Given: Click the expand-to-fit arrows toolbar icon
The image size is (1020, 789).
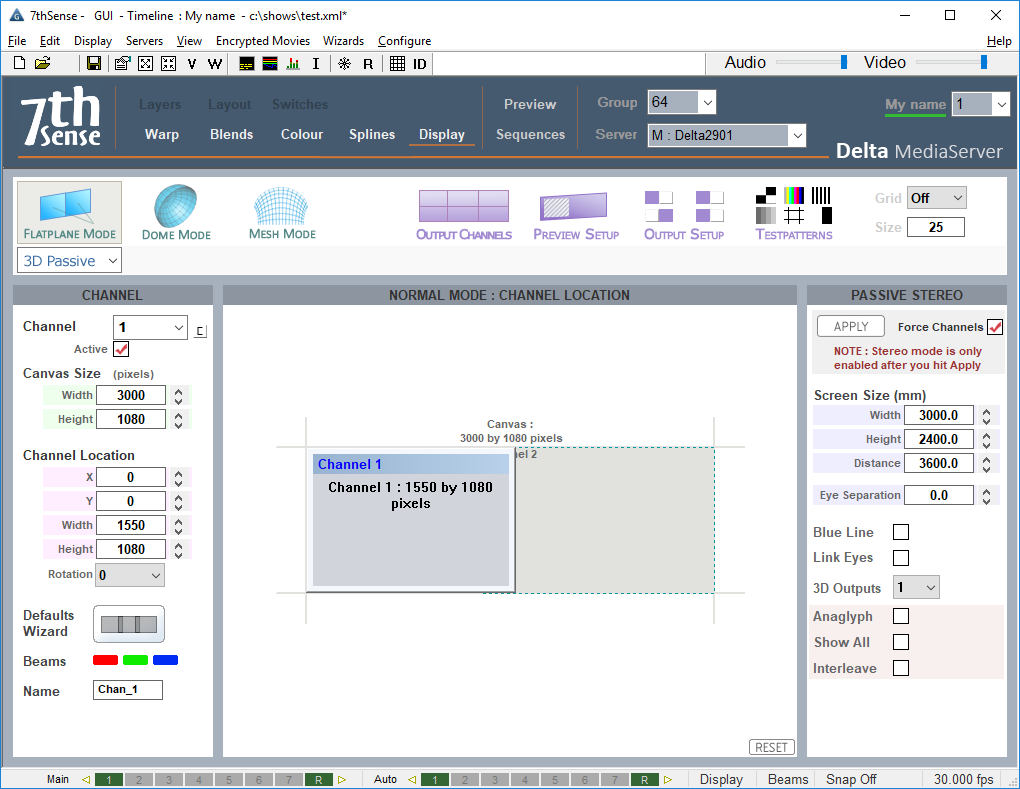Looking at the screenshot, I should point(146,63).
